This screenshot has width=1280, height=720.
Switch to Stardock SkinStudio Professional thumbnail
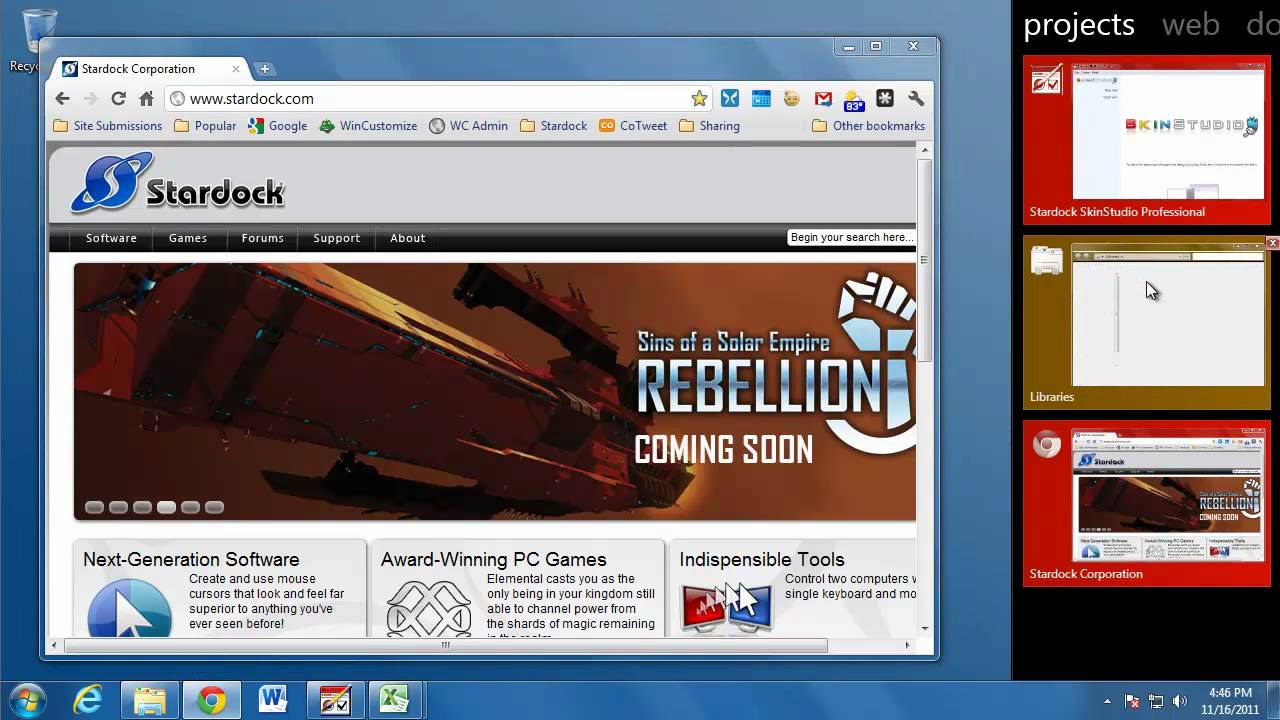tap(1146, 139)
